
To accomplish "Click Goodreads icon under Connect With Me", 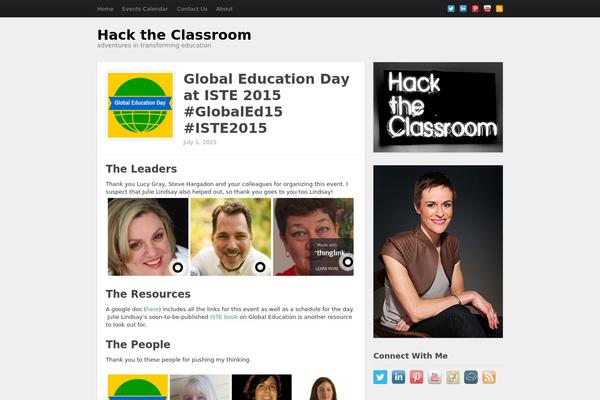I will coord(453,377).
